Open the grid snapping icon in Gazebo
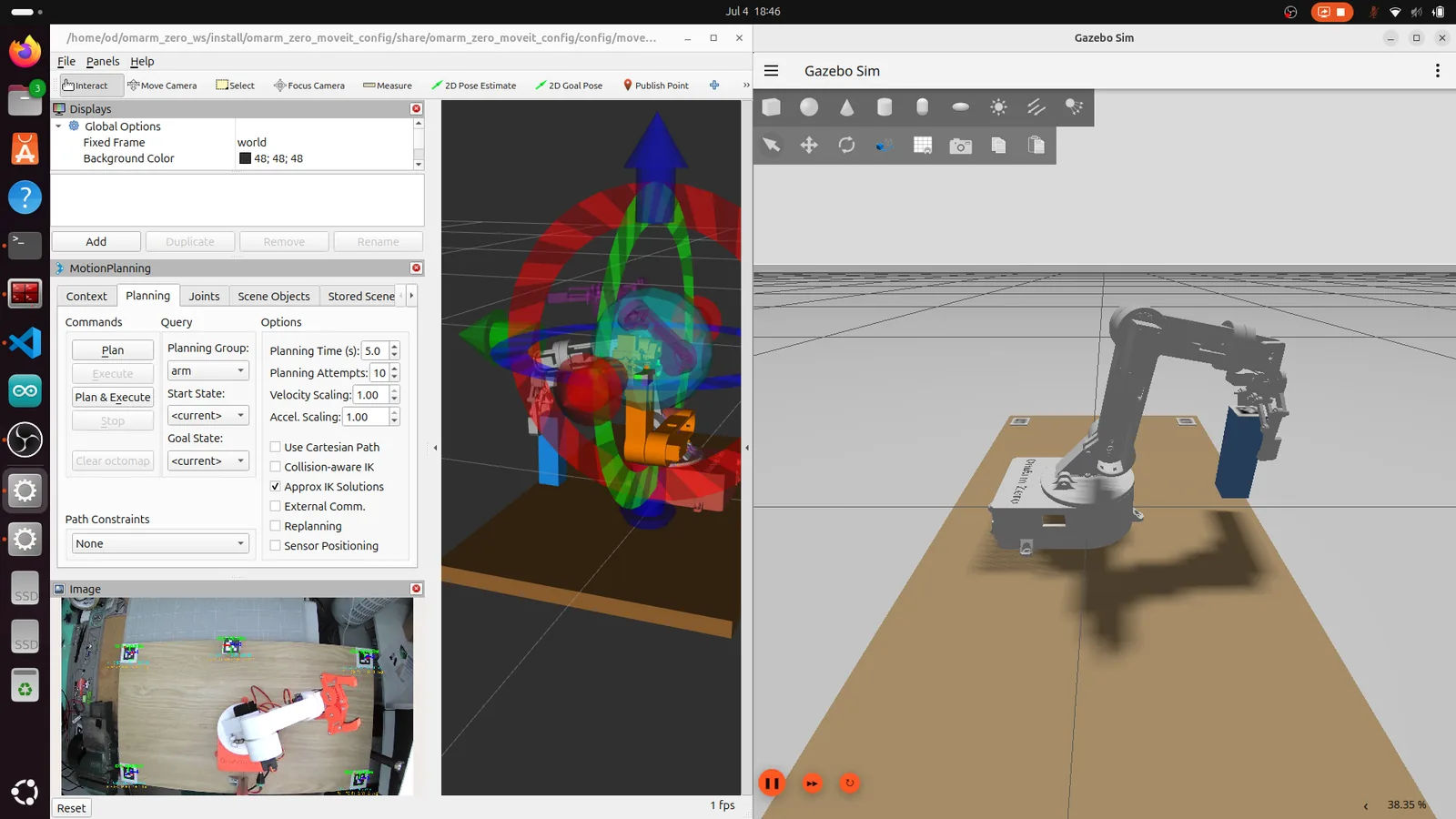Image resolution: width=1456 pixels, height=819 pixels. [x=923, y=146]
